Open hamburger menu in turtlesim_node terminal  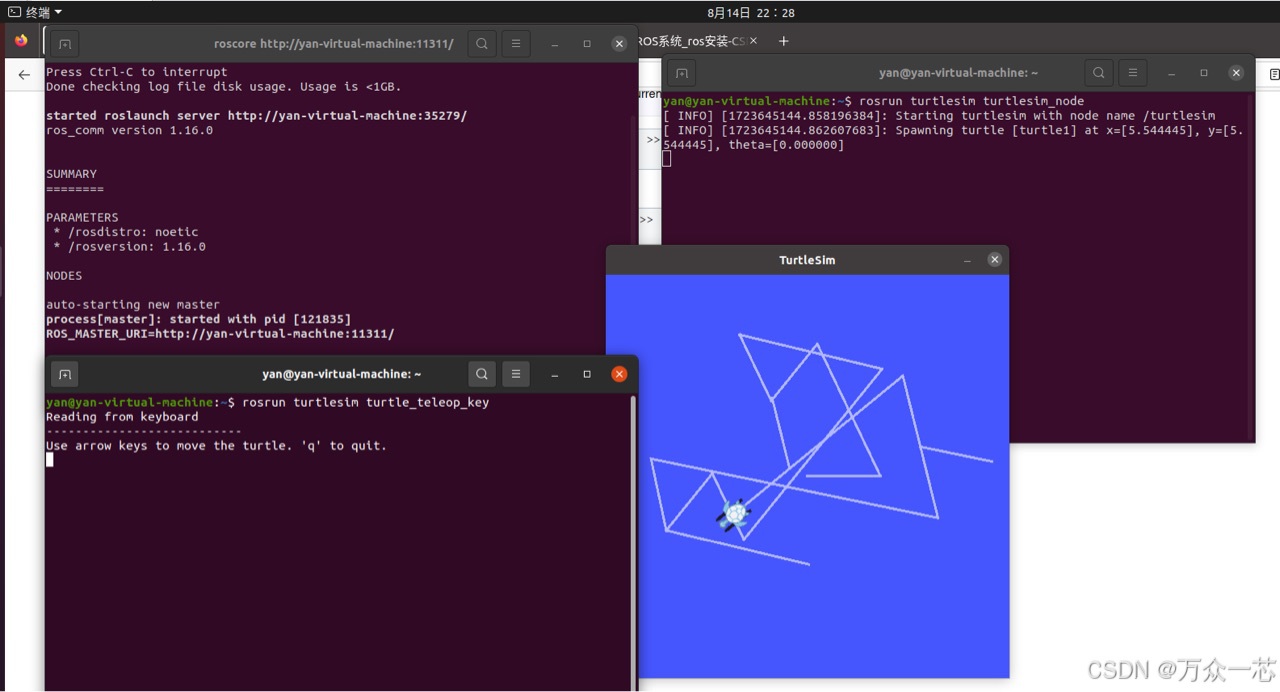click(x=1132, y=73)
